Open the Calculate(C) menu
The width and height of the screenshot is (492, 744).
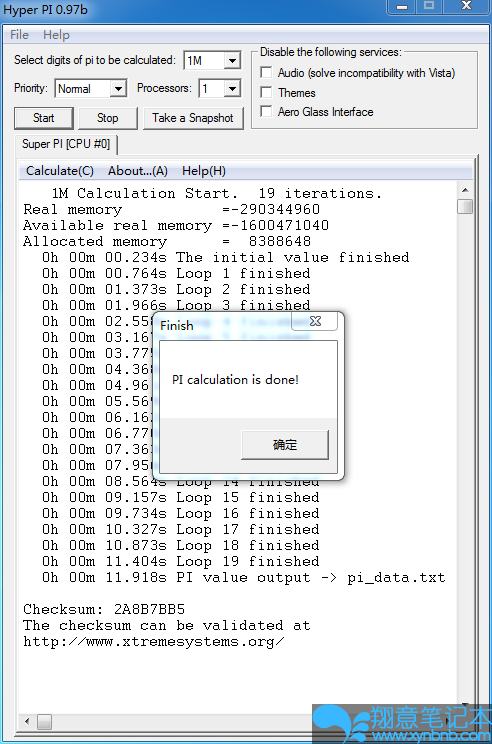[x=60, y=171]
